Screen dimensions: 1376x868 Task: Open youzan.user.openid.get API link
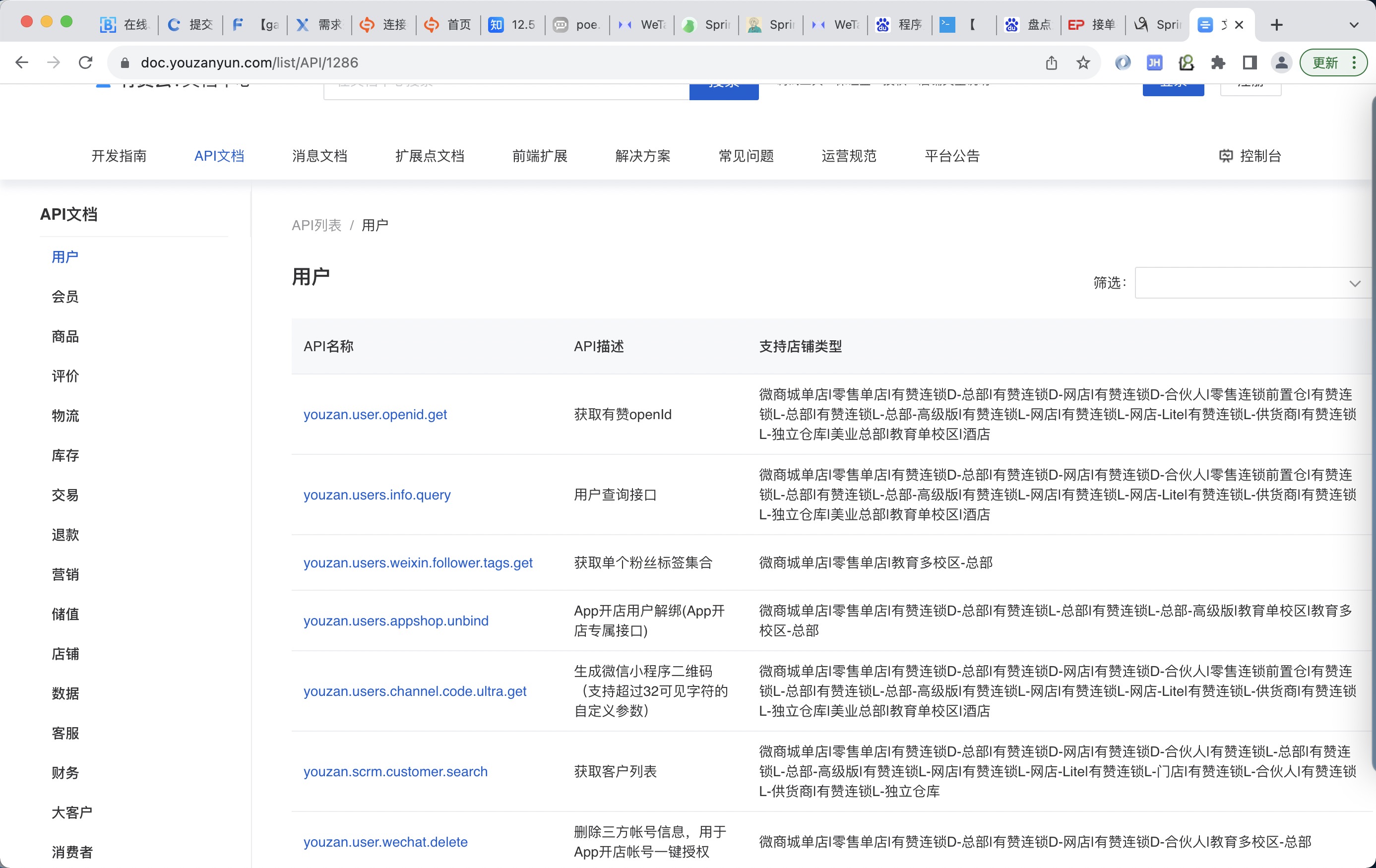point(375,414)
